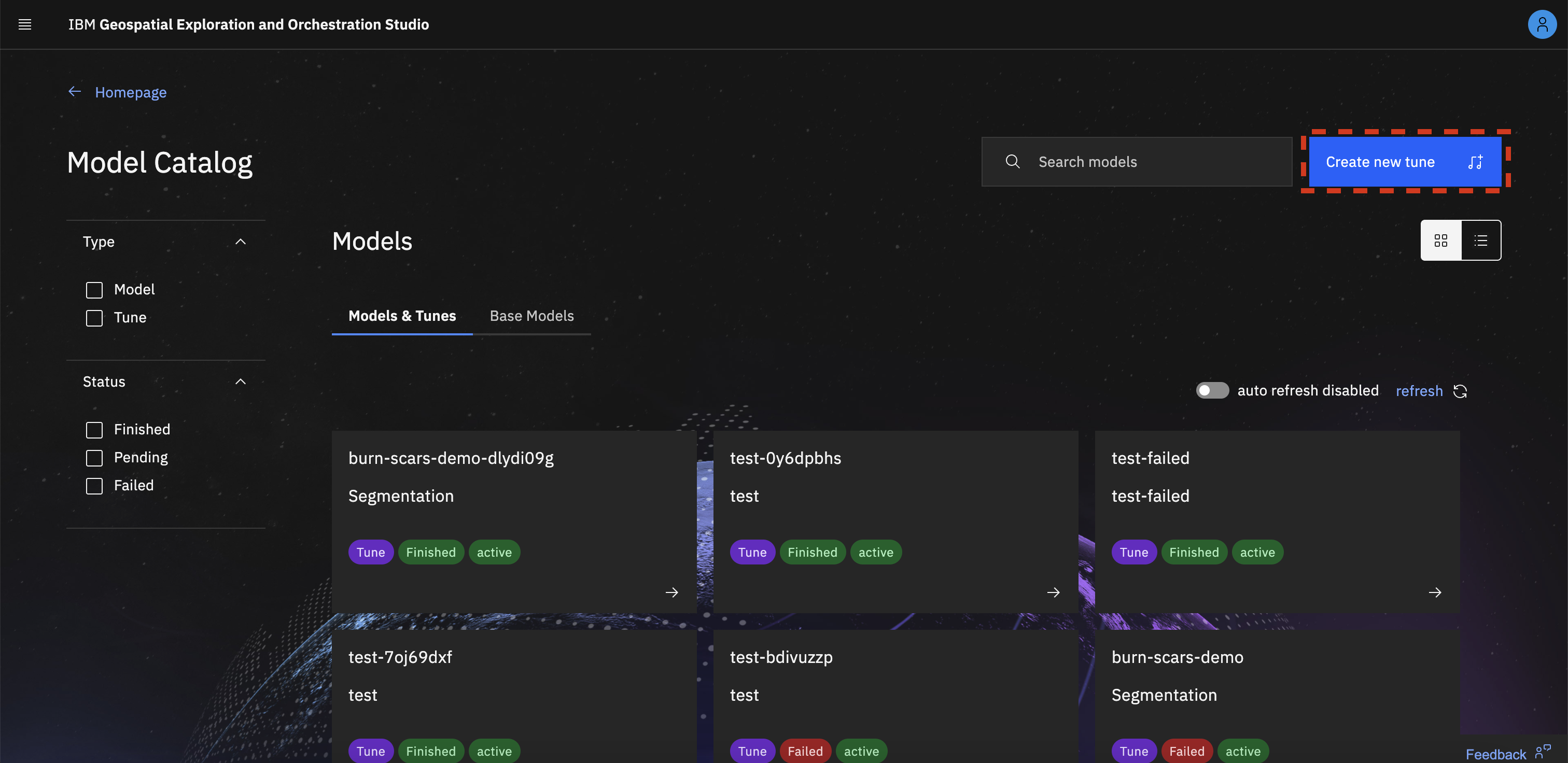Image resolution: width=1568 pixels, height=763 pixels.
Task: Switch to grid card view
Action: point(1440,241)
